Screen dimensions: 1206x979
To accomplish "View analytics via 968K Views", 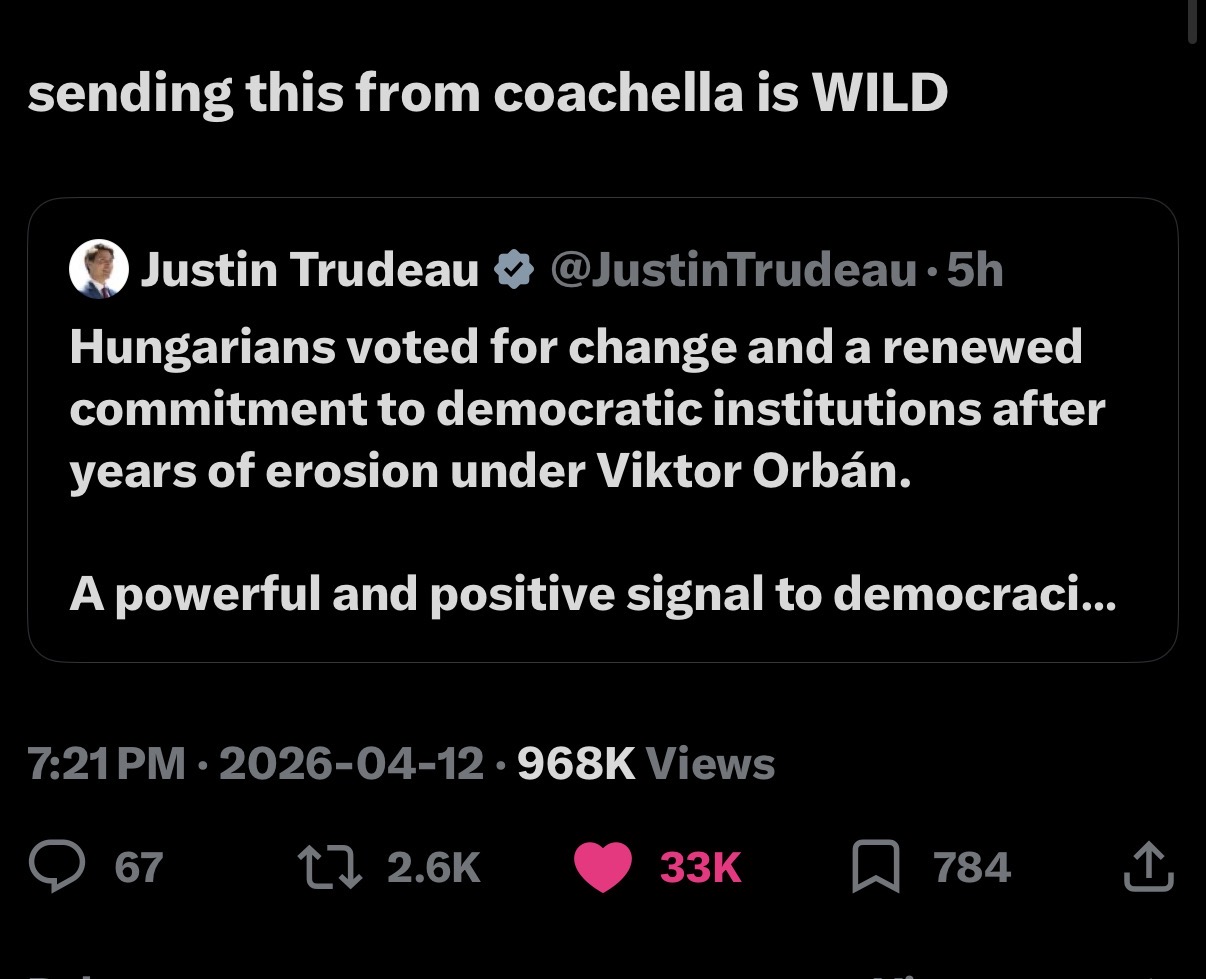I will point(646,764).
